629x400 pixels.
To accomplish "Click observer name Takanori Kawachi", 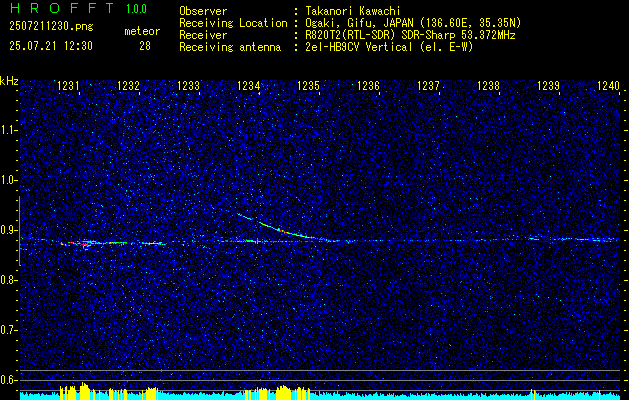I will tap(351, 11).
